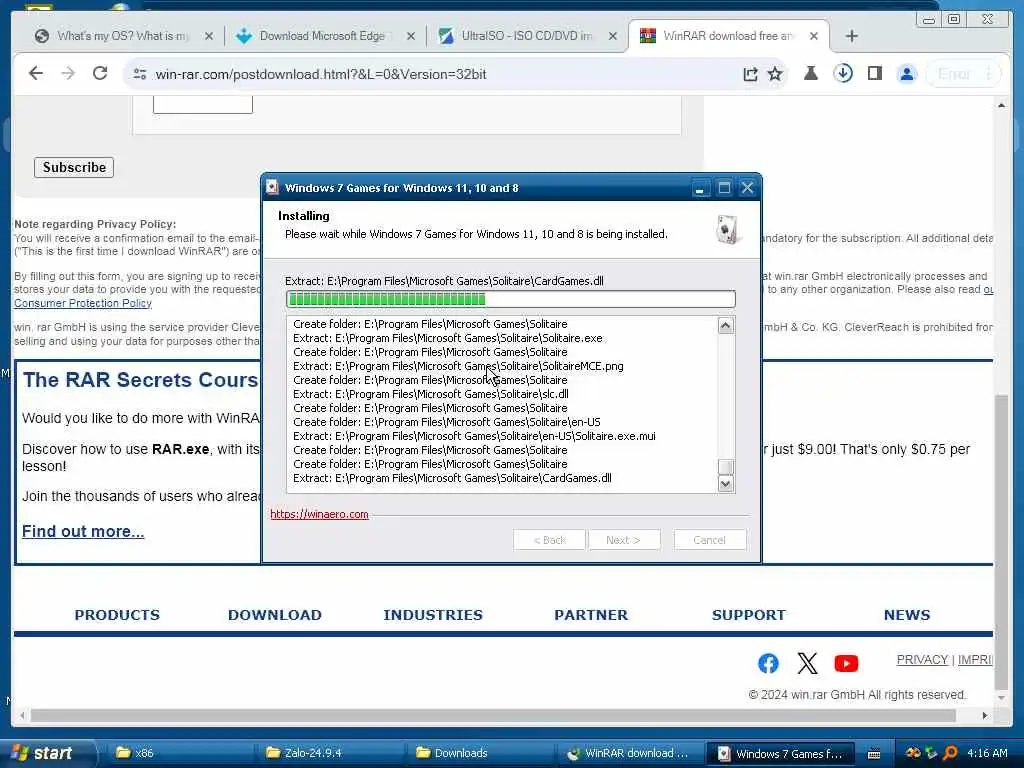Close the What's my OS tab
The width and height of the screenshot is (1024, 768).
209,37
